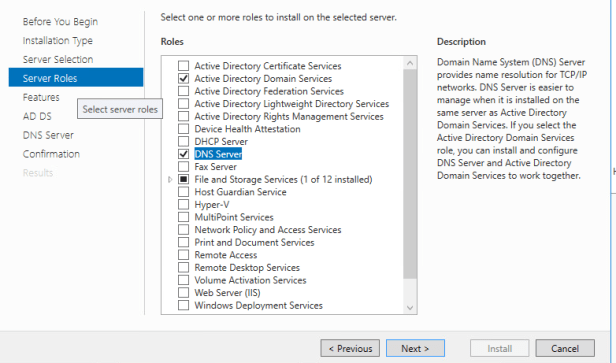Check Active Directory Federation Services checkbox
Screen dimensions: 616x363
(183, 91)
